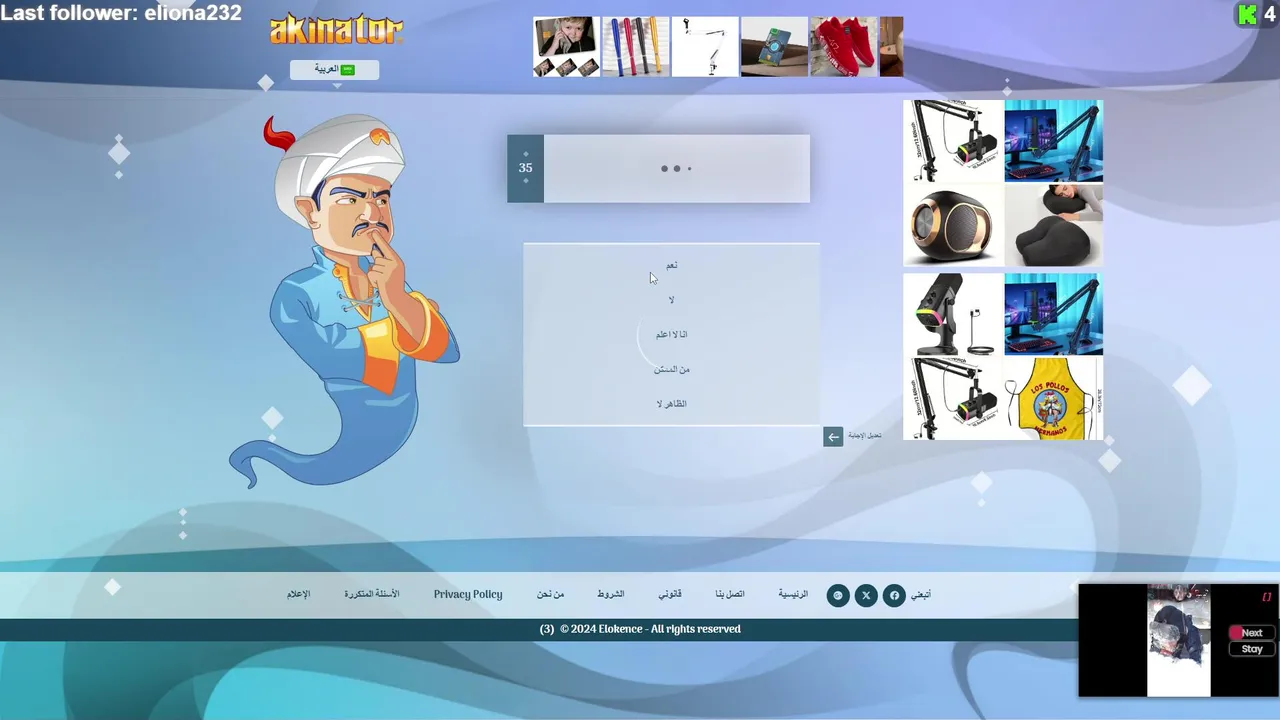This screenshot has height=720, width=1280.
Task: Click the green K counter icon
Action: pyautogui.click(x=1247, y=14)
